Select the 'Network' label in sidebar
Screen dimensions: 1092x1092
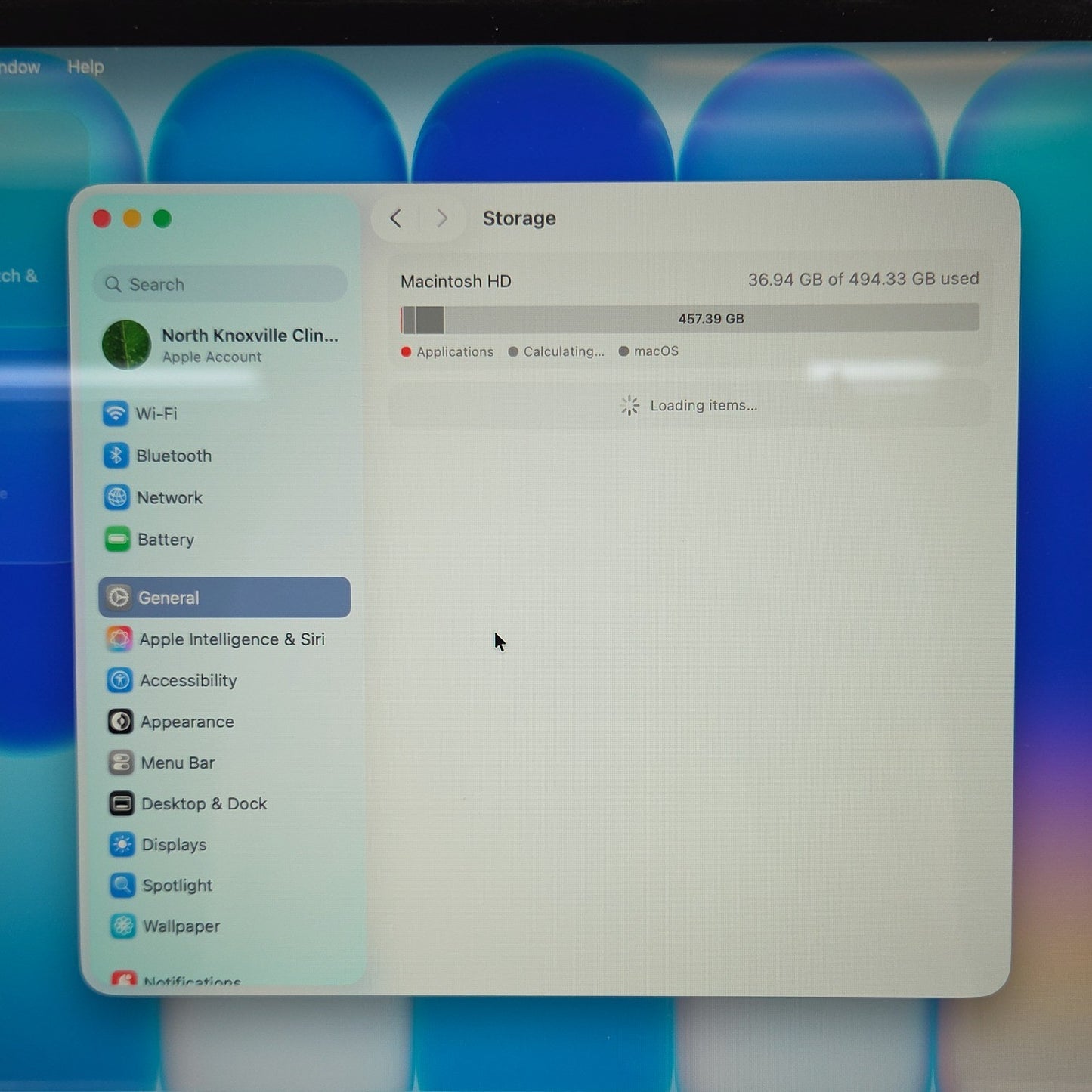(x=170, y=498)
